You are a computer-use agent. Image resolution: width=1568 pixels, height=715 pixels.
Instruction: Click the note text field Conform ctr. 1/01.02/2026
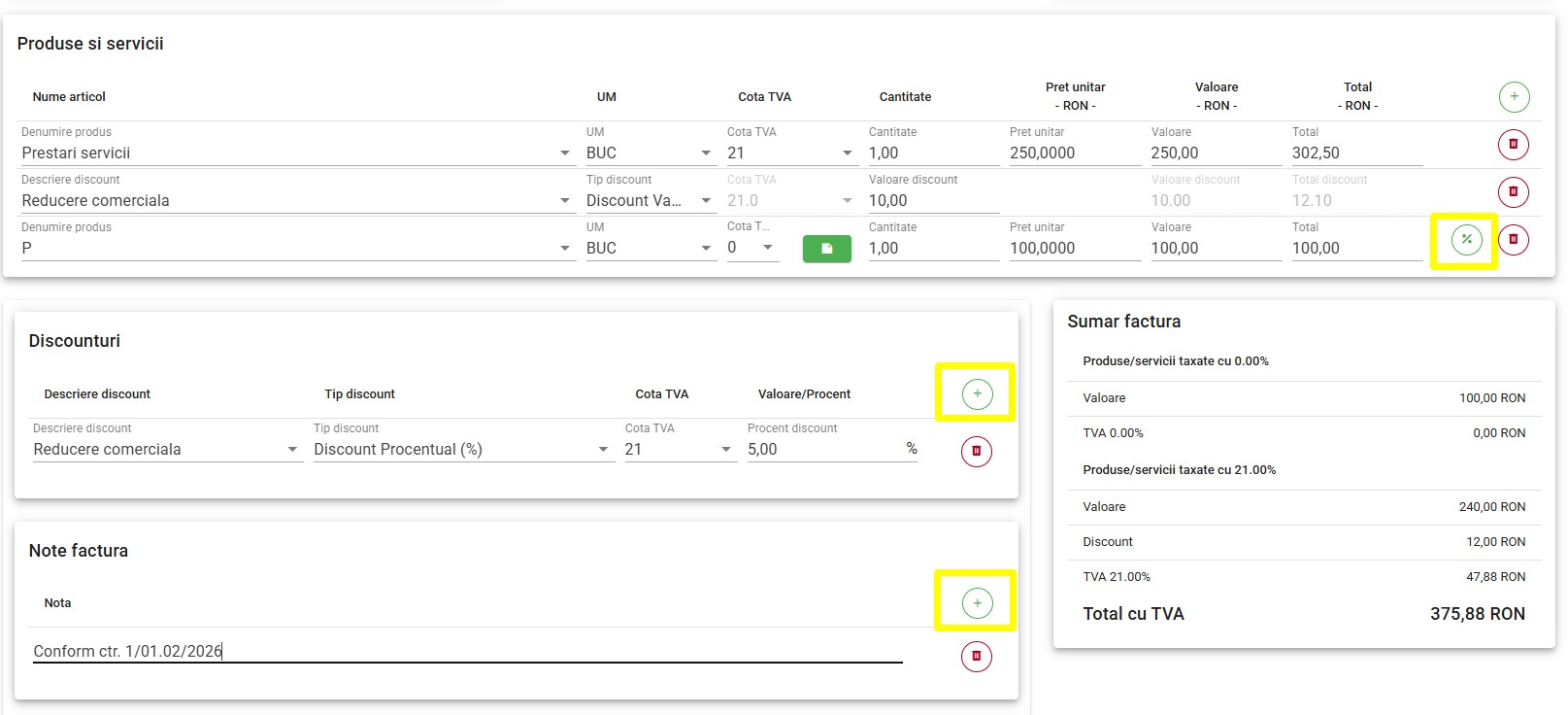[466, 651]
